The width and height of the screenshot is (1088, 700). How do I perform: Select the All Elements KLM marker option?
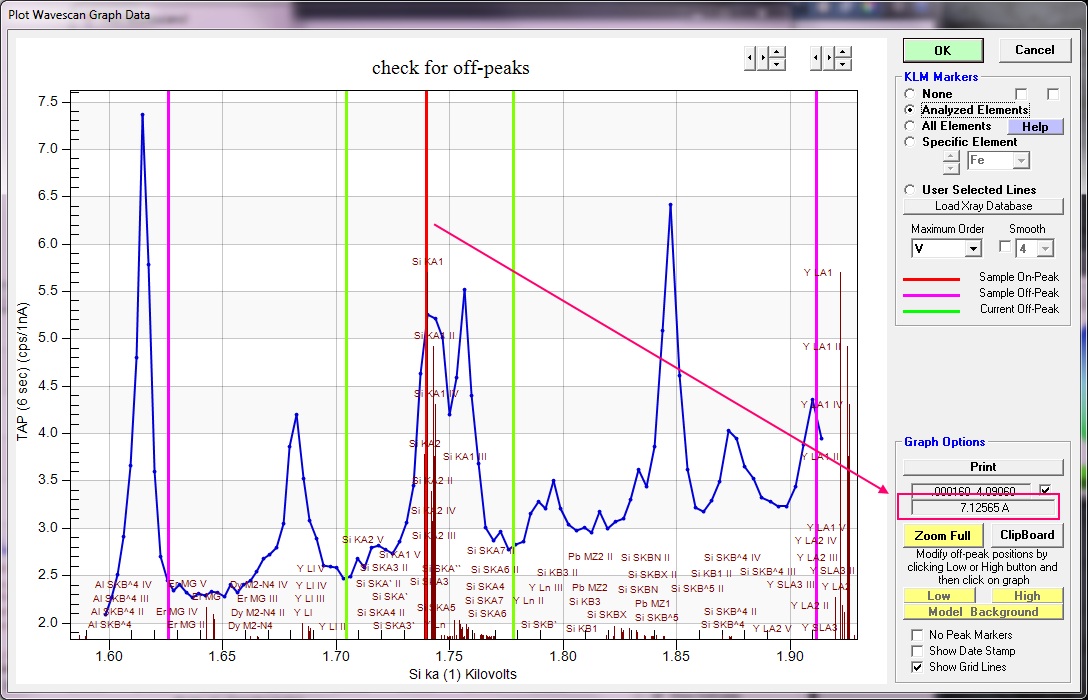(x=910, y=126)
